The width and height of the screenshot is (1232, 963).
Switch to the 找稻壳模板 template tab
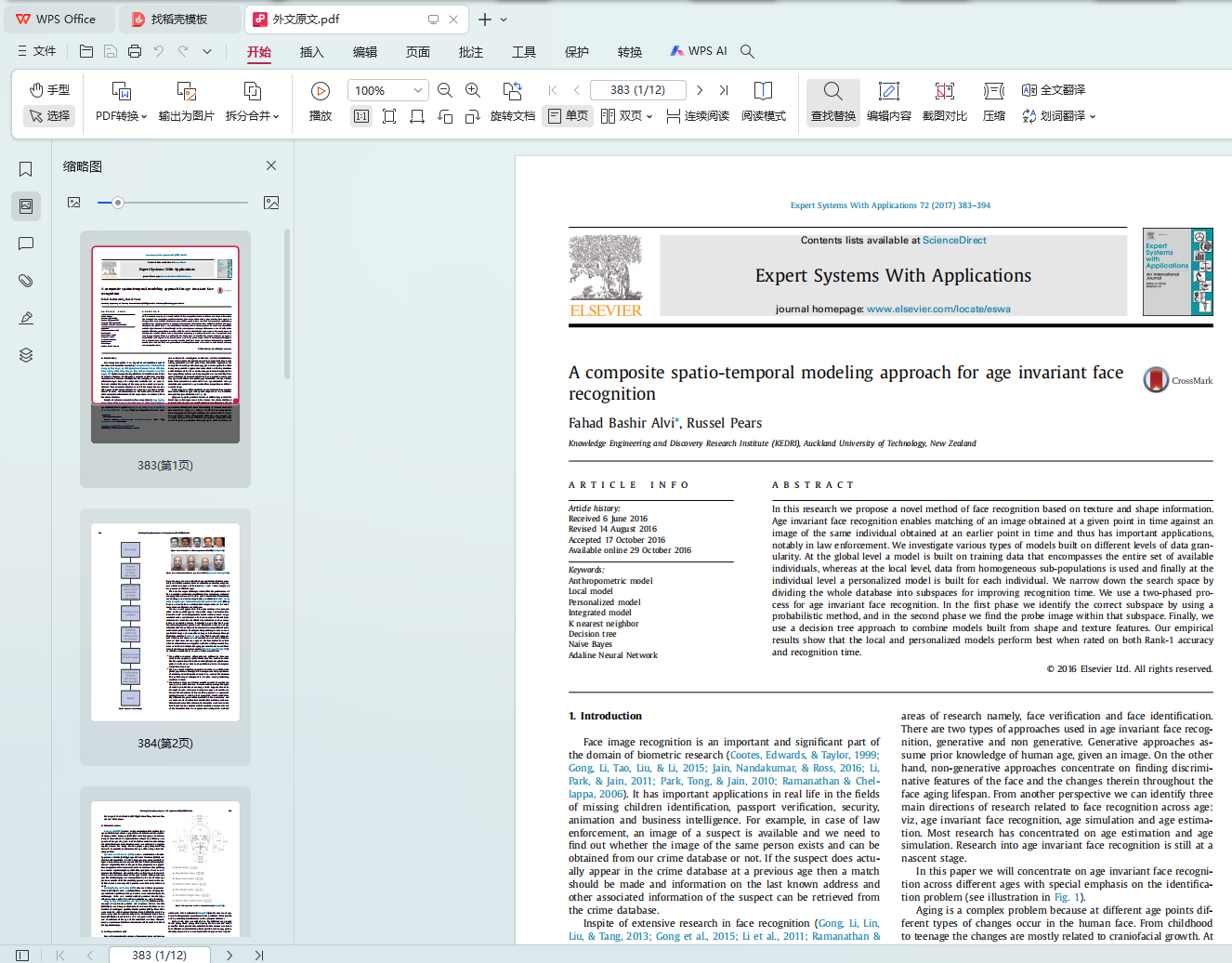(x=180, y=19)
